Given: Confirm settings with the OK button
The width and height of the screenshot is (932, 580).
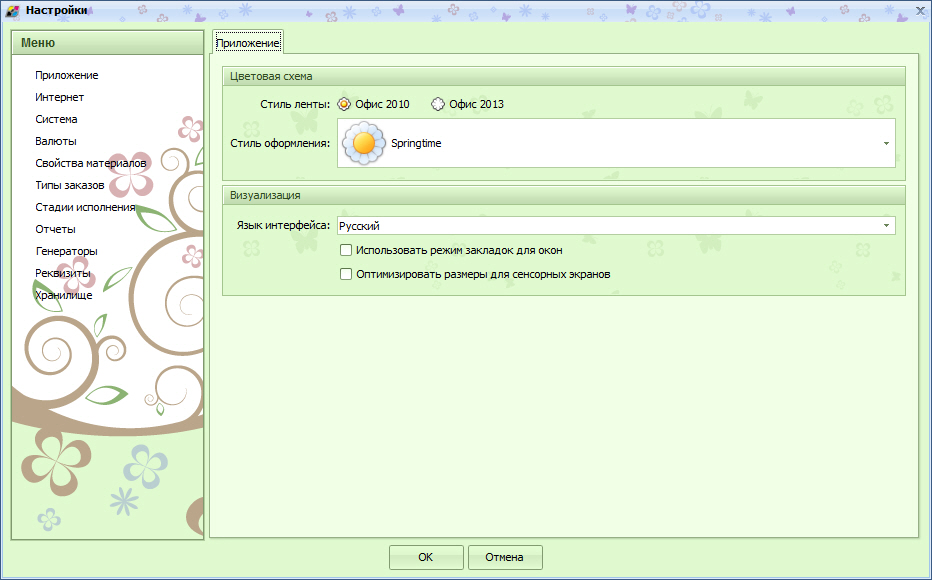Looking at the screenshot, I should 426,557.
